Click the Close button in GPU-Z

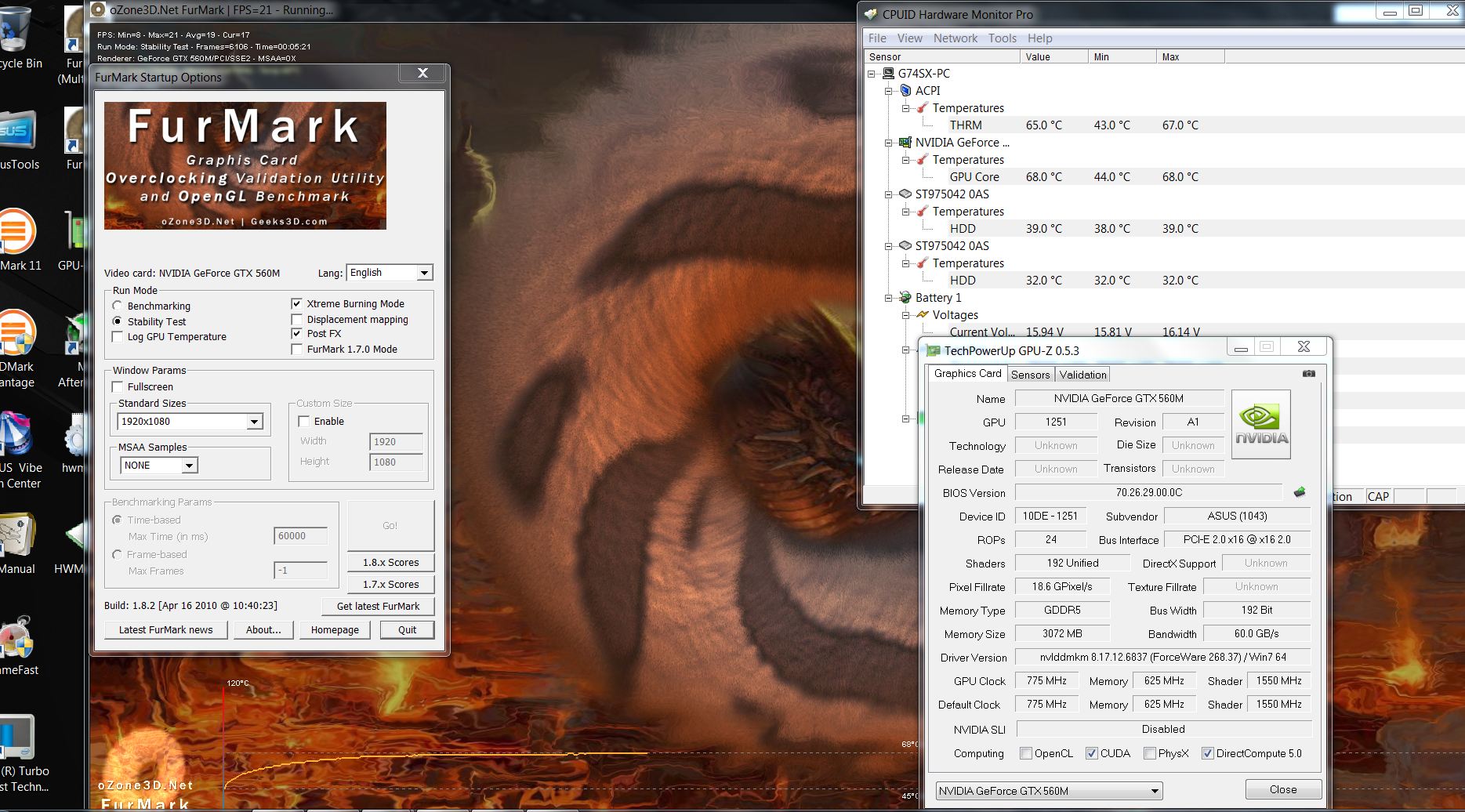[x=1283, y=789]
